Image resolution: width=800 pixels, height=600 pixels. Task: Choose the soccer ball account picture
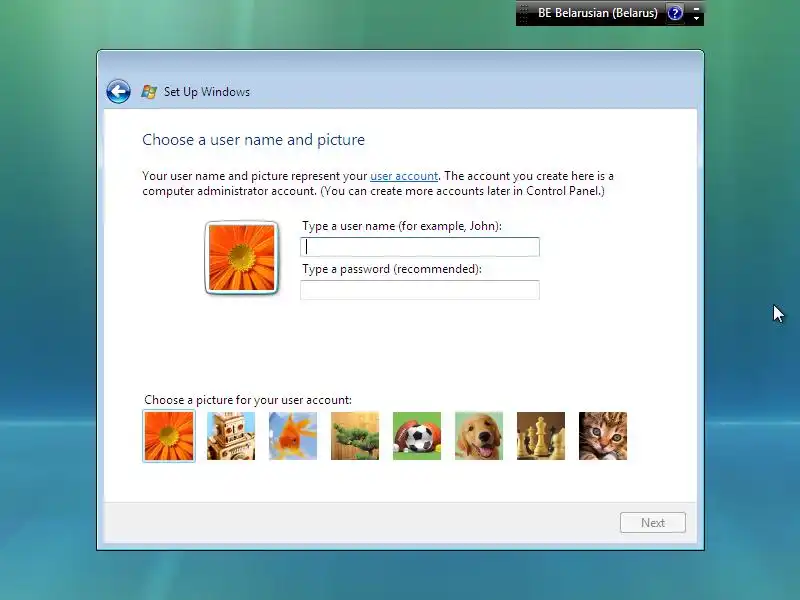click(x=417, y=436)
